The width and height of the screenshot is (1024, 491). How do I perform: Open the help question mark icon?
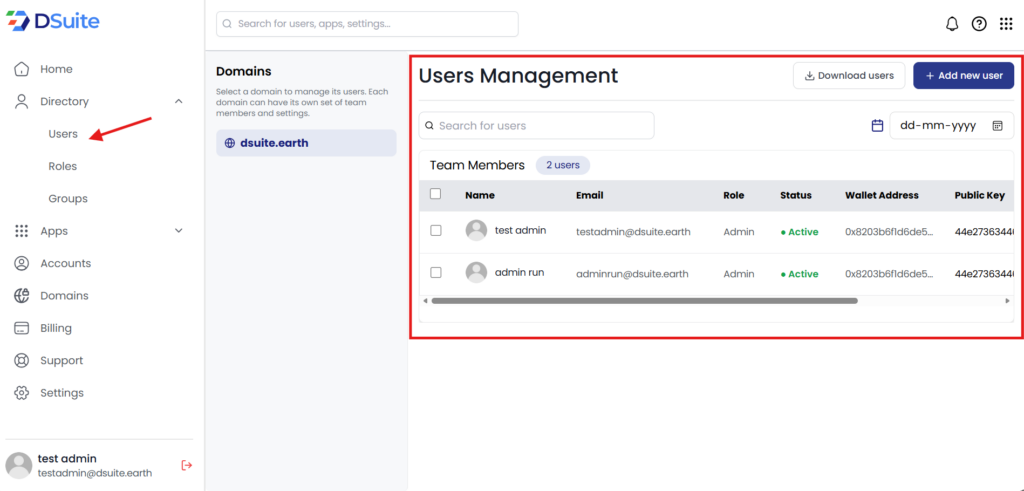tap(979, 24)
